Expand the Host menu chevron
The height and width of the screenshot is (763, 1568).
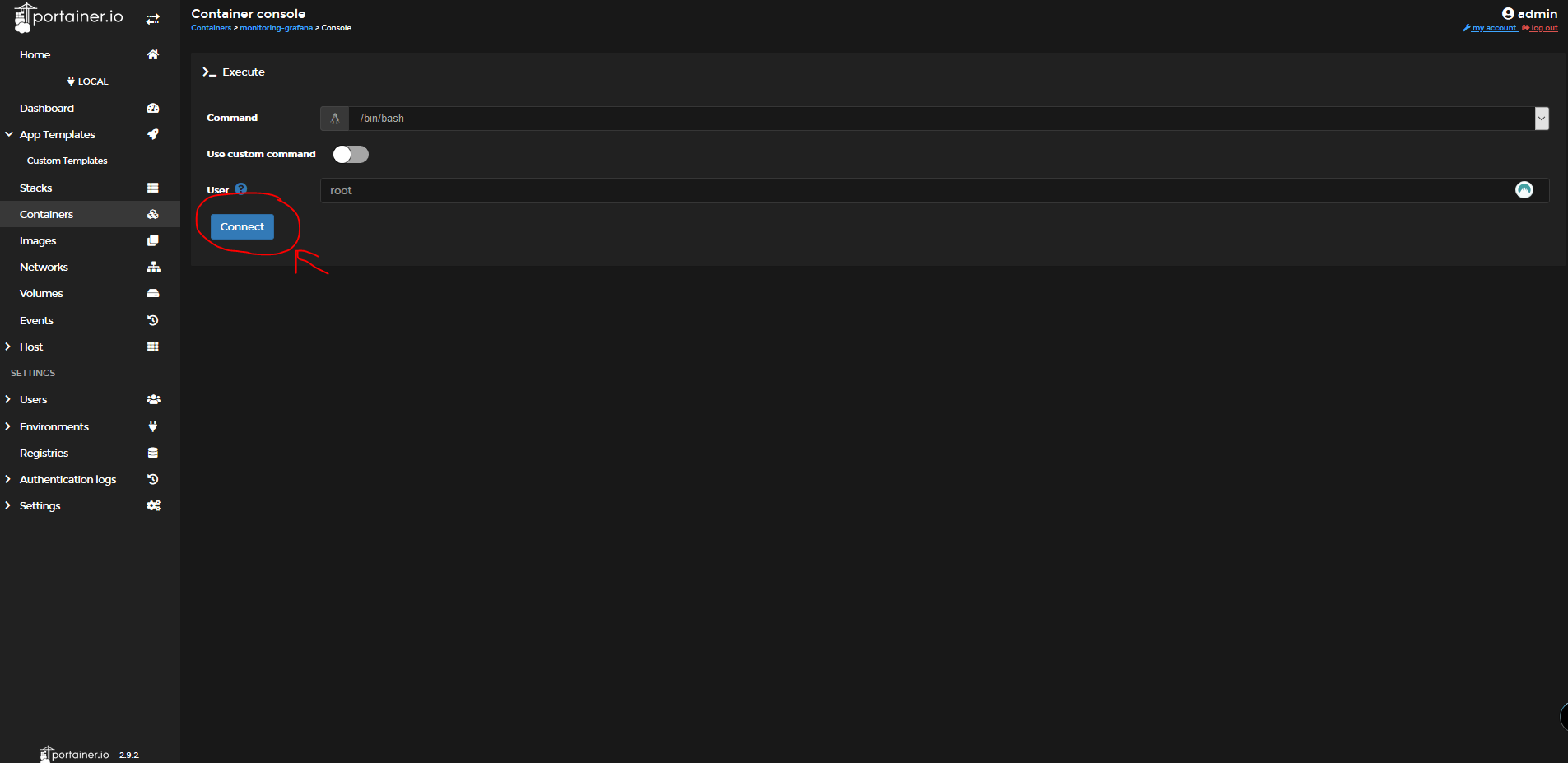click(7, 347)
